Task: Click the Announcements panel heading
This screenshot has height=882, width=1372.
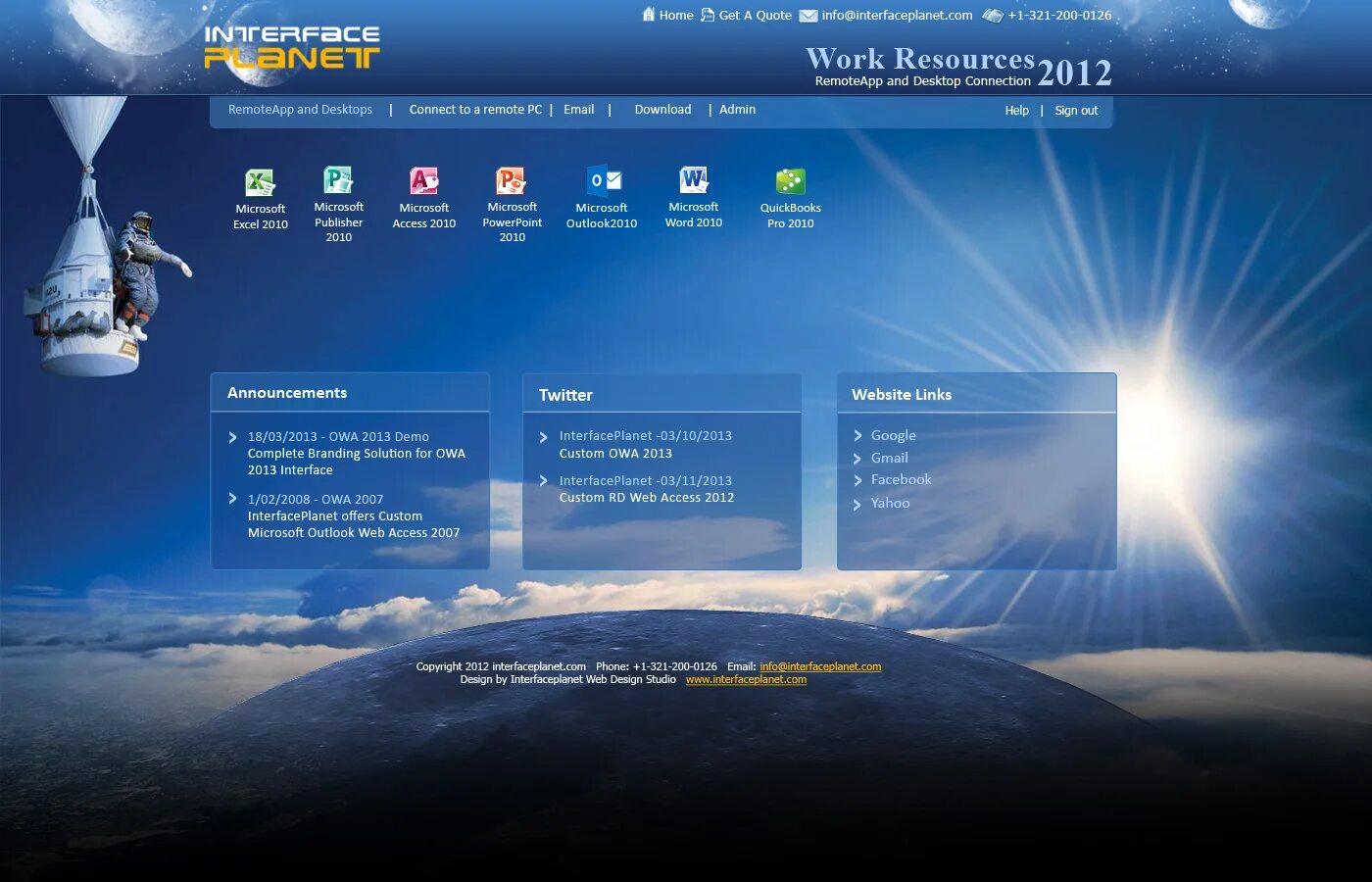Action: pyautogui.click(x=287, y=393)
